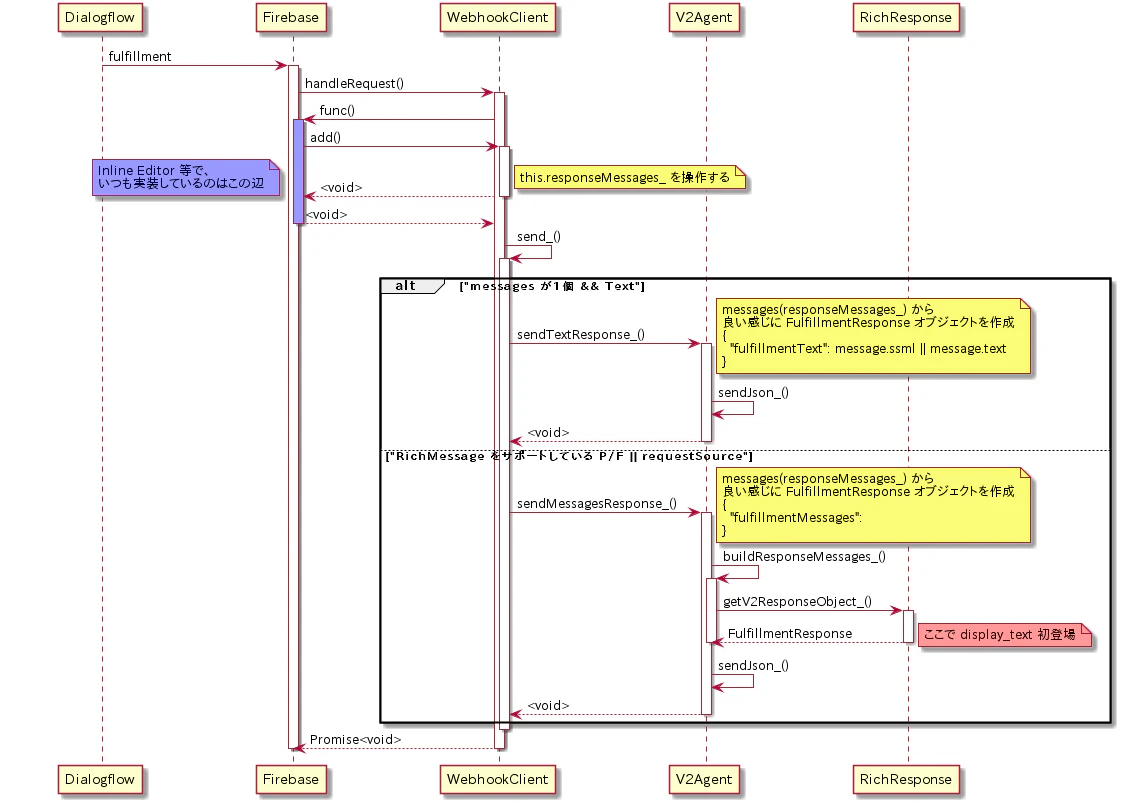Image resolution: width=1121 pixels, height=803 pixels.
Task: Click the RichResponse participant box at the bottom
Action: click(x=905, y=779)
